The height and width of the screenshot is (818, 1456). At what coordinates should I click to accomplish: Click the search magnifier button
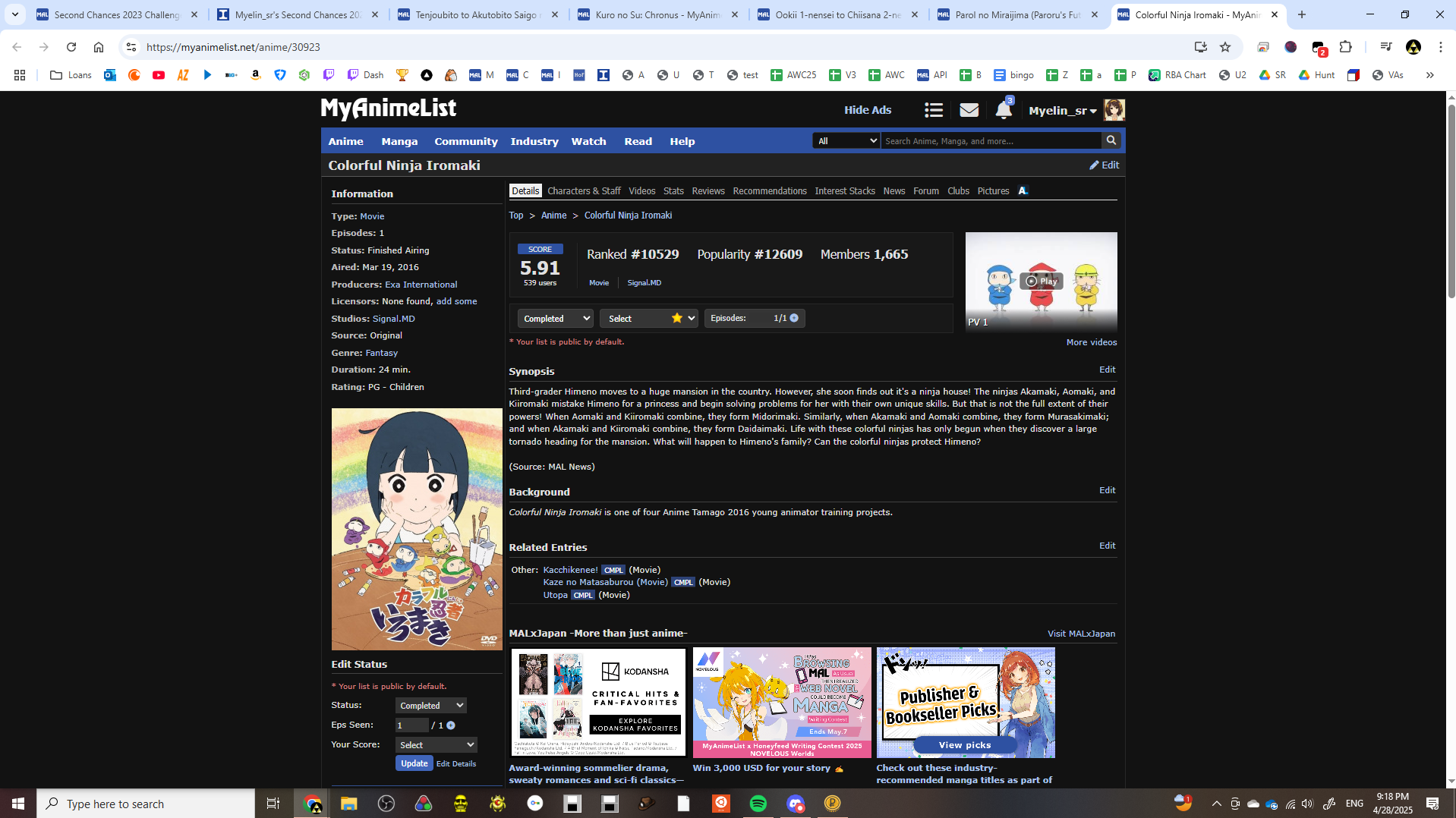point(1111,140)
